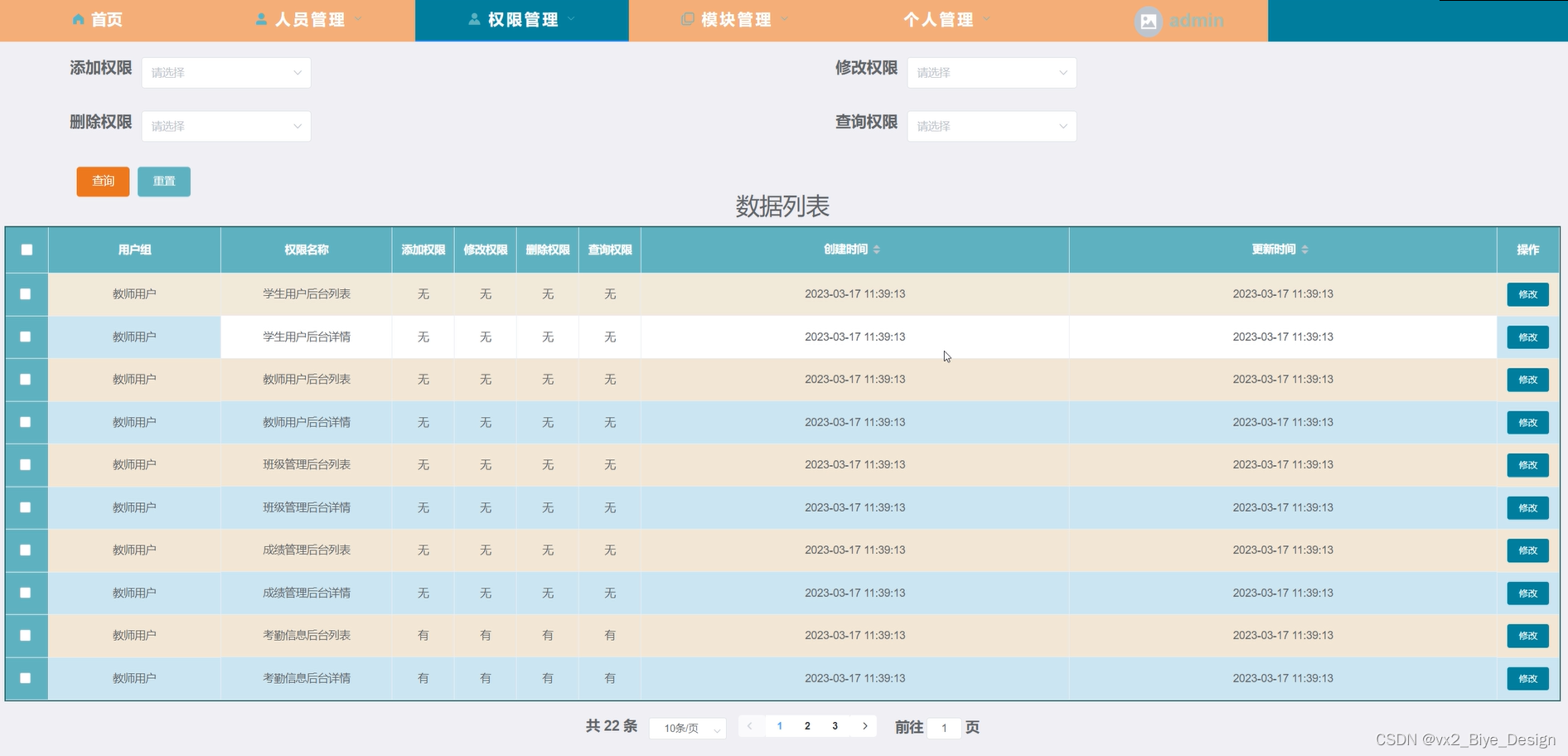
Task: Click 修改 for 考勤信息后台列表 row
Action: [1527, 636]
